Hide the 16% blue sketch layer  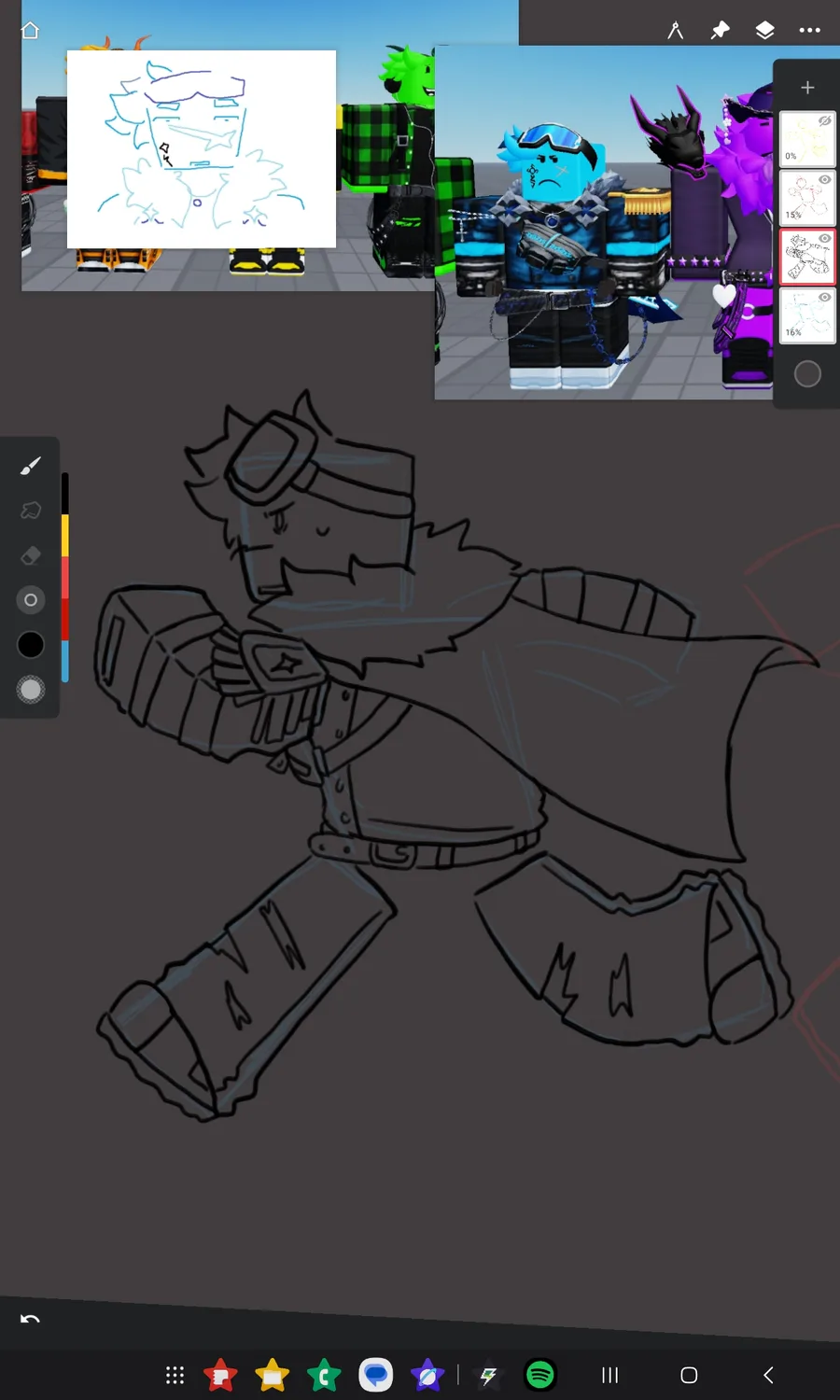[825, 298]
